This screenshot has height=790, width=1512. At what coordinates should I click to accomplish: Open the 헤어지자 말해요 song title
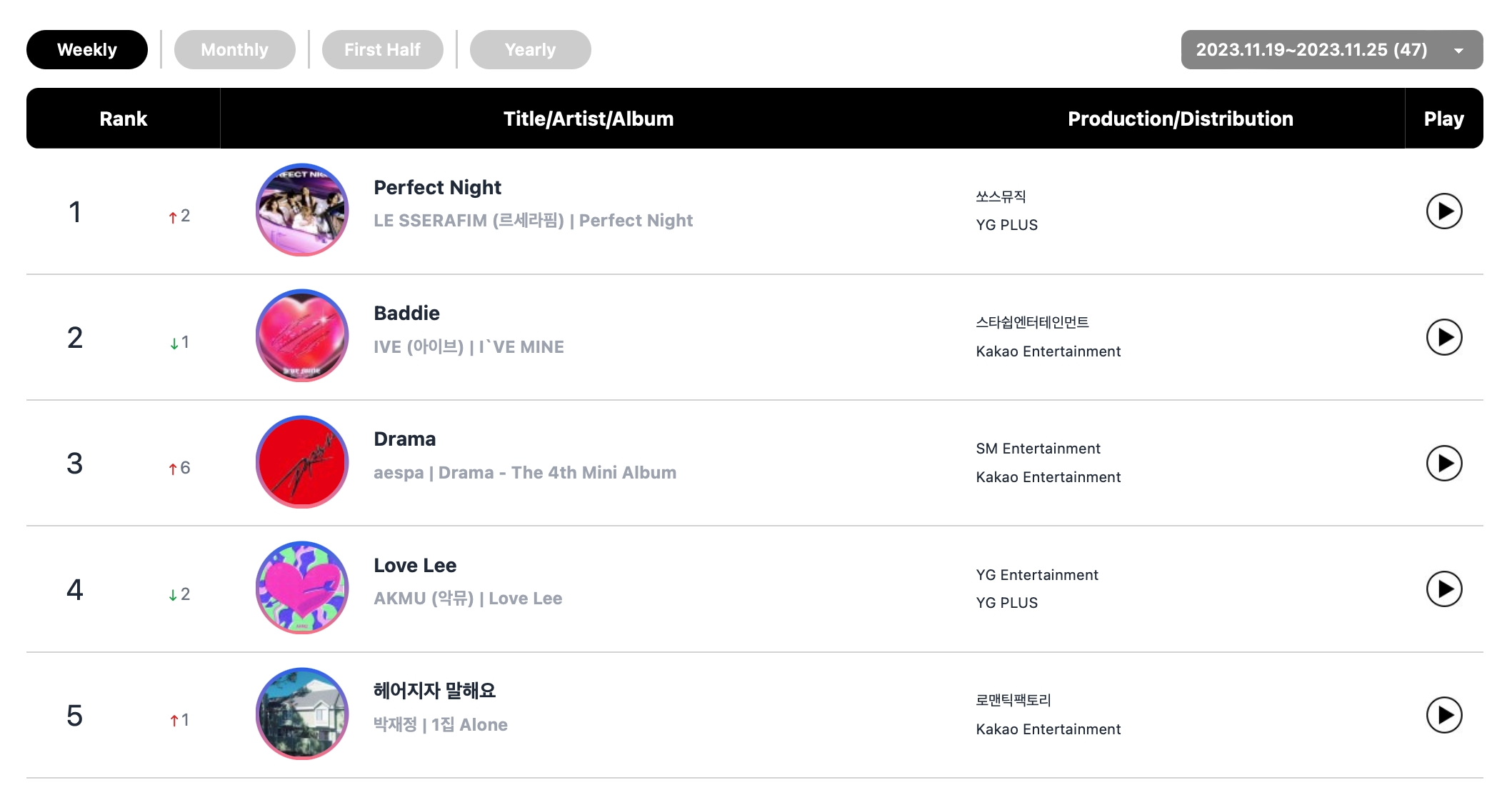click(x=434, y=691)
